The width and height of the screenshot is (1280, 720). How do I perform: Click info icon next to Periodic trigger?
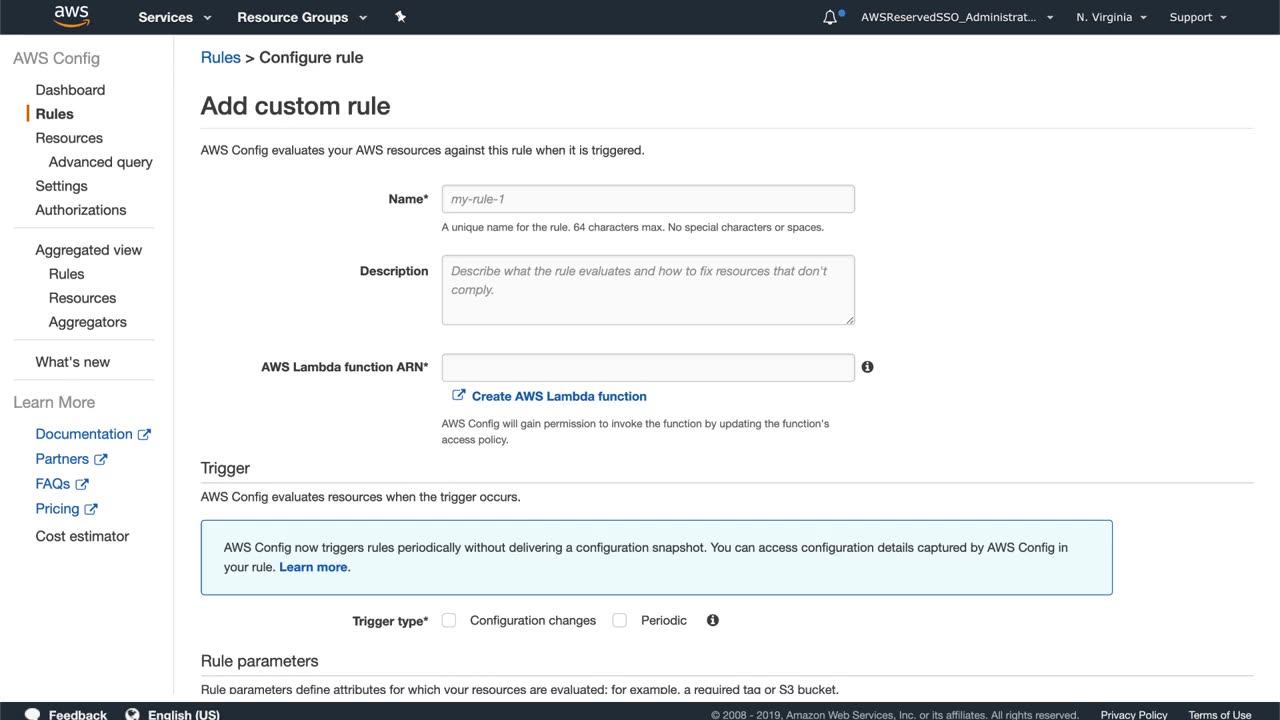tap(713, 620)
